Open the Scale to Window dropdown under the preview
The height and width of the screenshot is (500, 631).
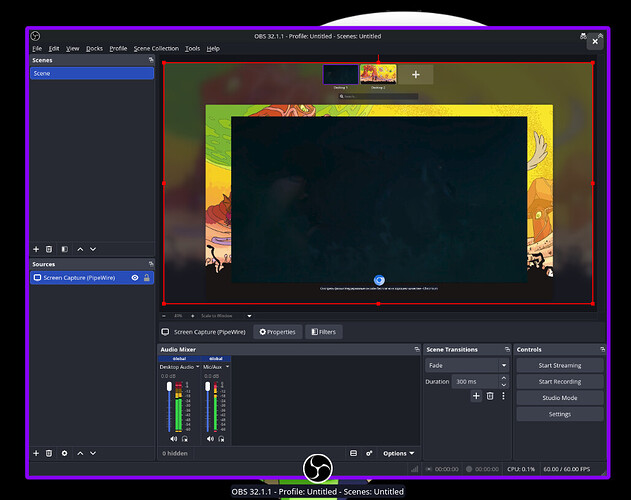(x=226, y=316)
